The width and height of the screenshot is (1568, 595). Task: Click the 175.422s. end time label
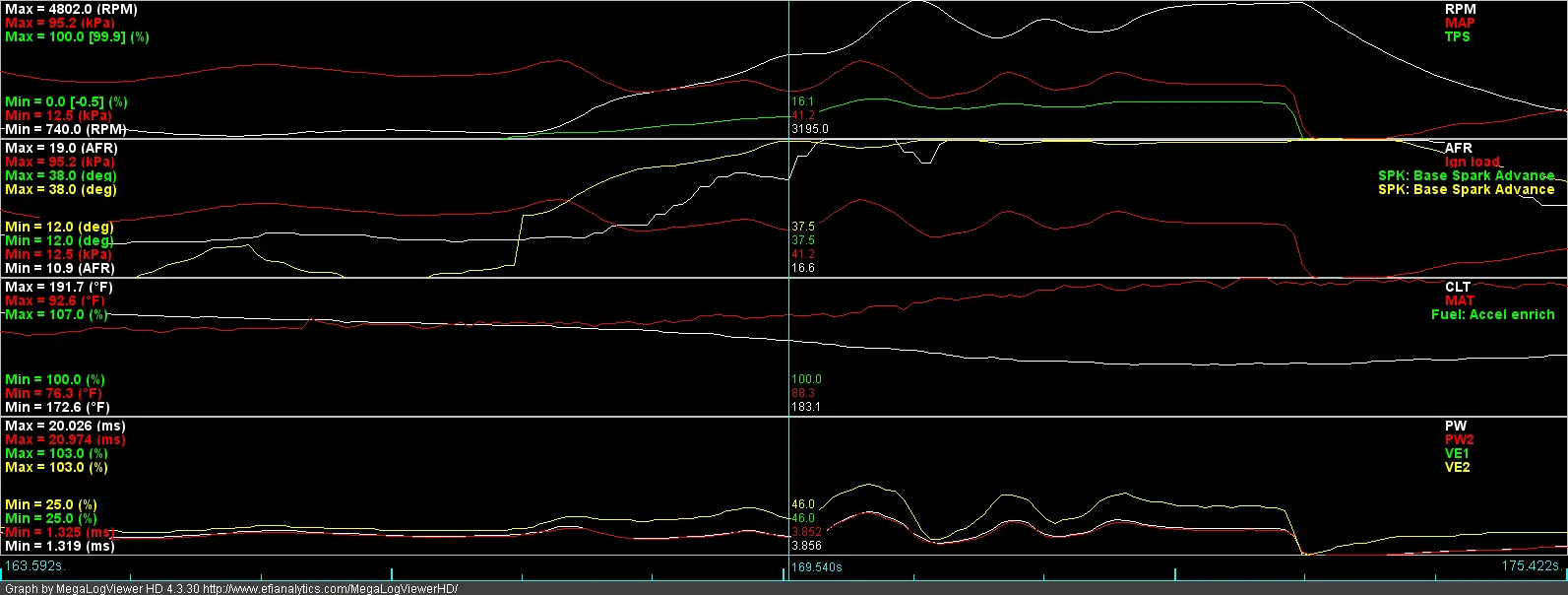point(1532,566)
